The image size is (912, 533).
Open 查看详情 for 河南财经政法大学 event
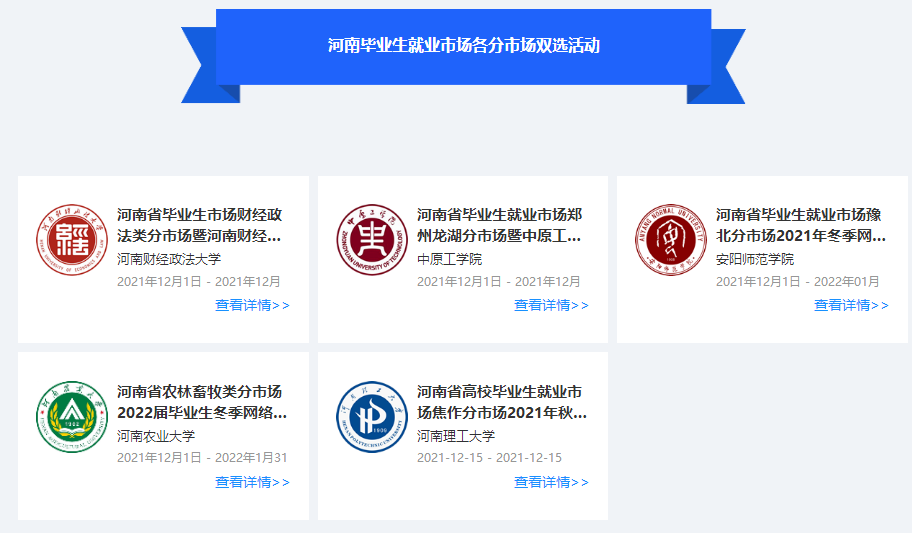pos(252,305)
